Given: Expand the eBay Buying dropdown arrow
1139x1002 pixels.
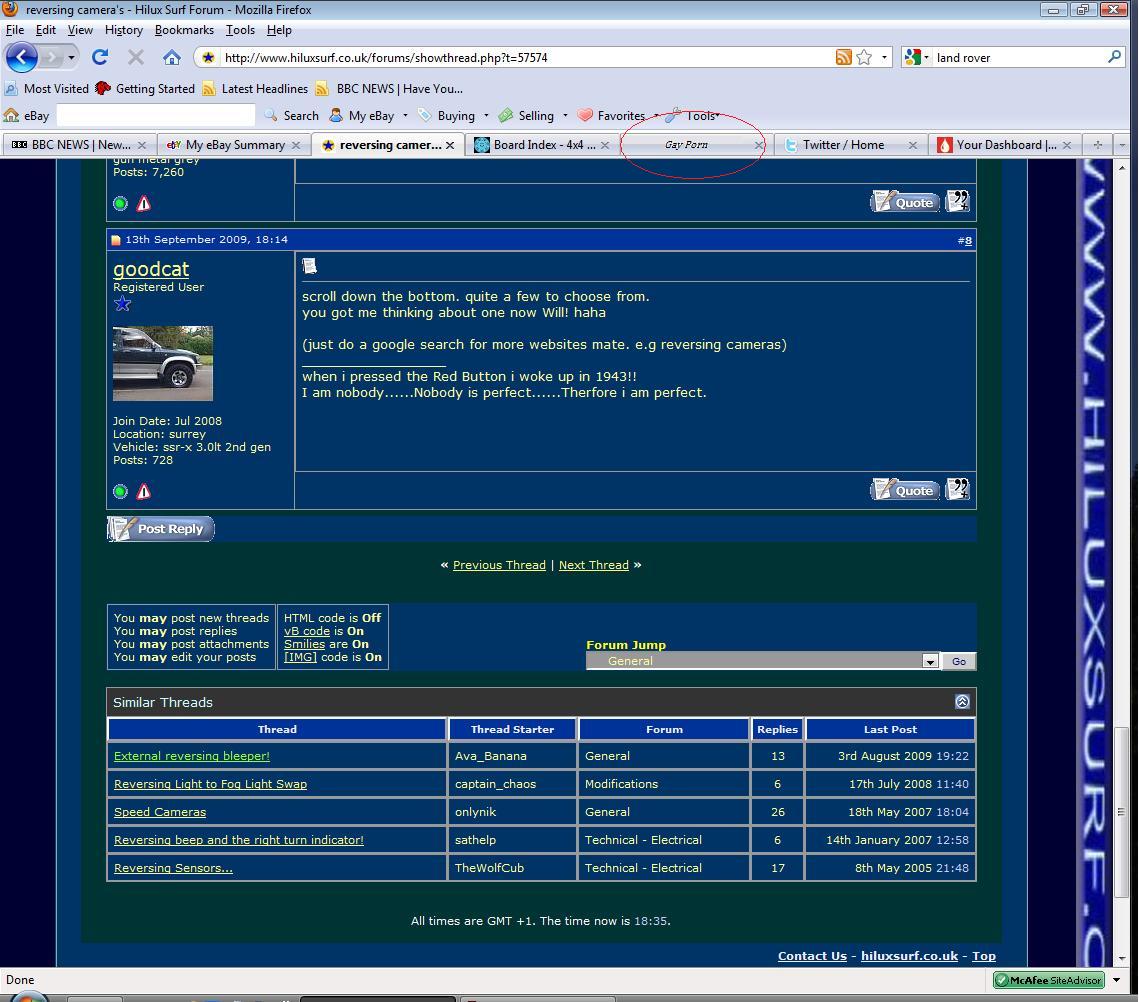Looking at the screenshot, I should [486, 115].
